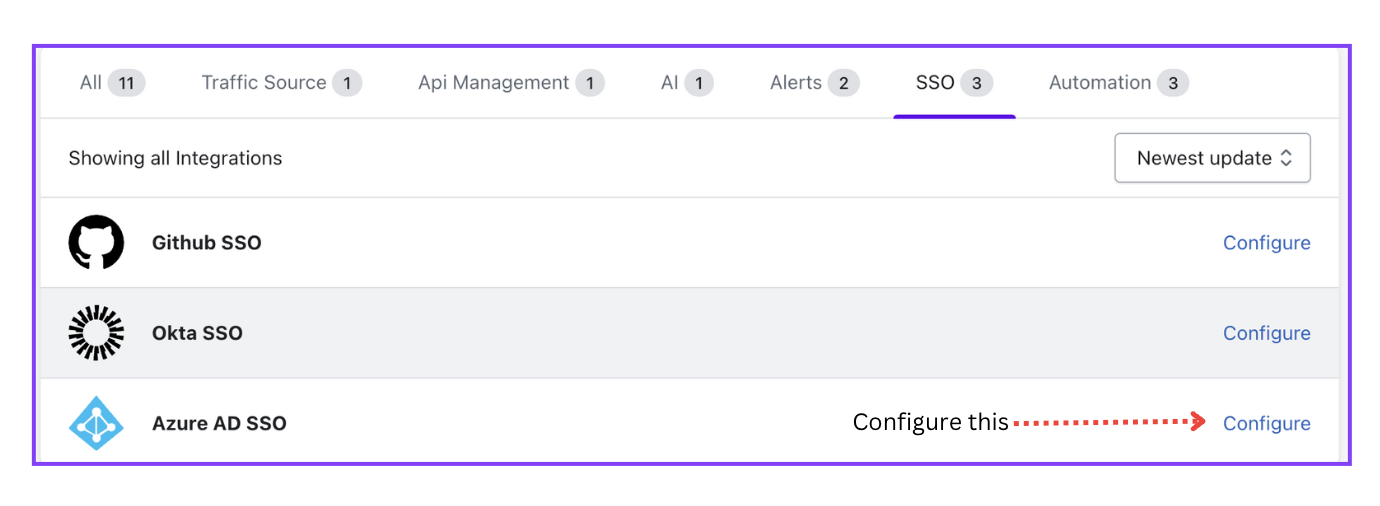Configure the Github SSO integration

pos(1266,243)
